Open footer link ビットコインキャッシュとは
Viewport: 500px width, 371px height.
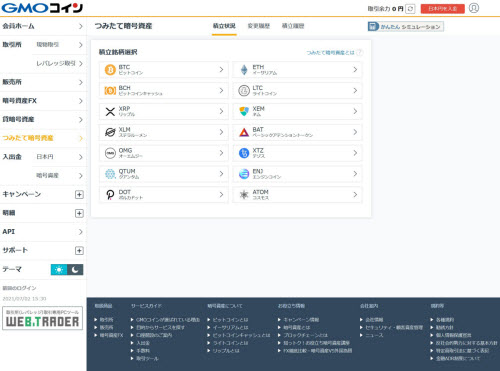(241, 335)
